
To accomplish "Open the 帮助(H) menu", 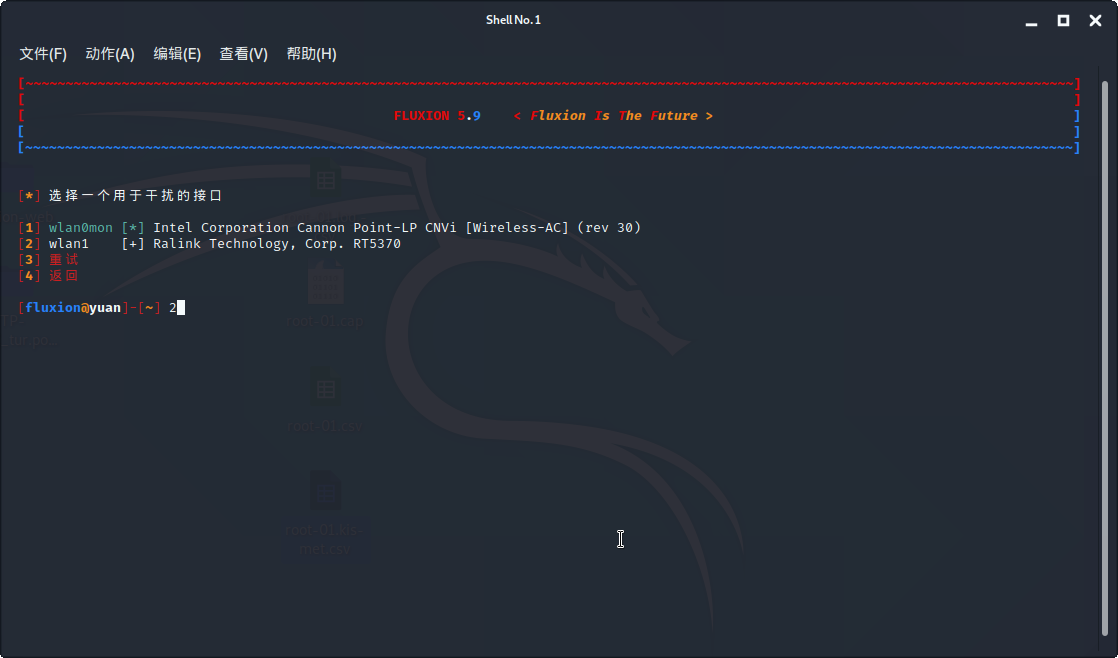I will click(311, 54).
